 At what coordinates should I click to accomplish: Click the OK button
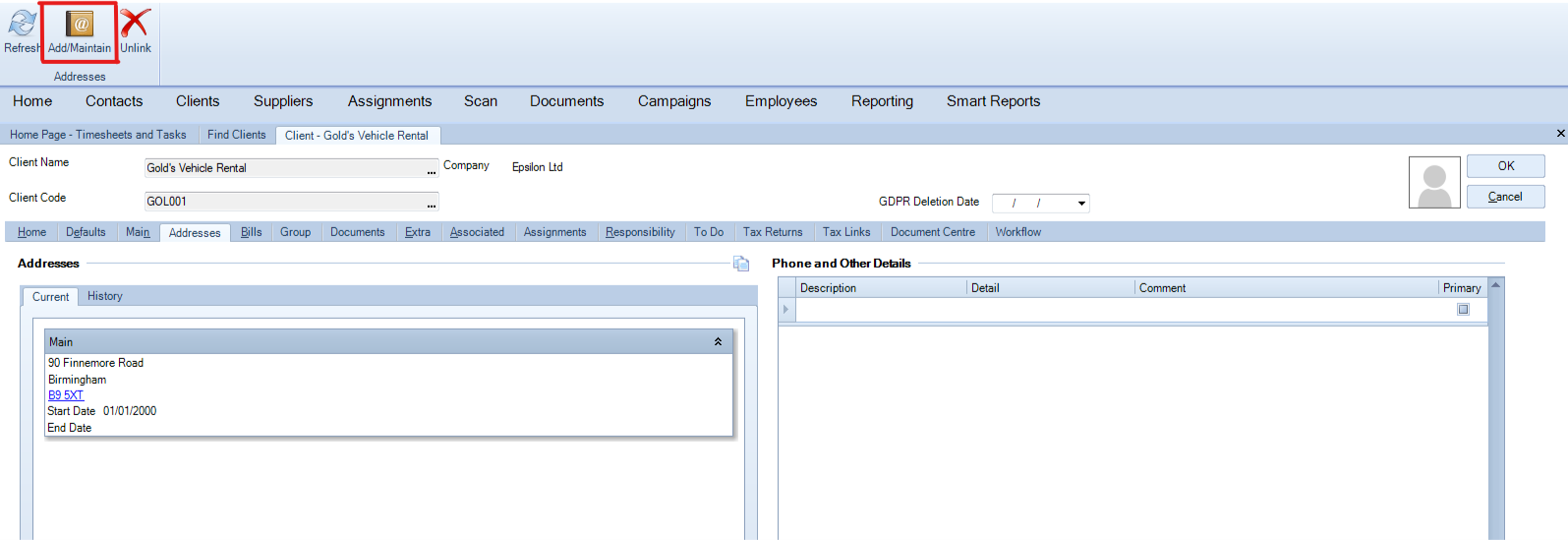point(1505,166)
